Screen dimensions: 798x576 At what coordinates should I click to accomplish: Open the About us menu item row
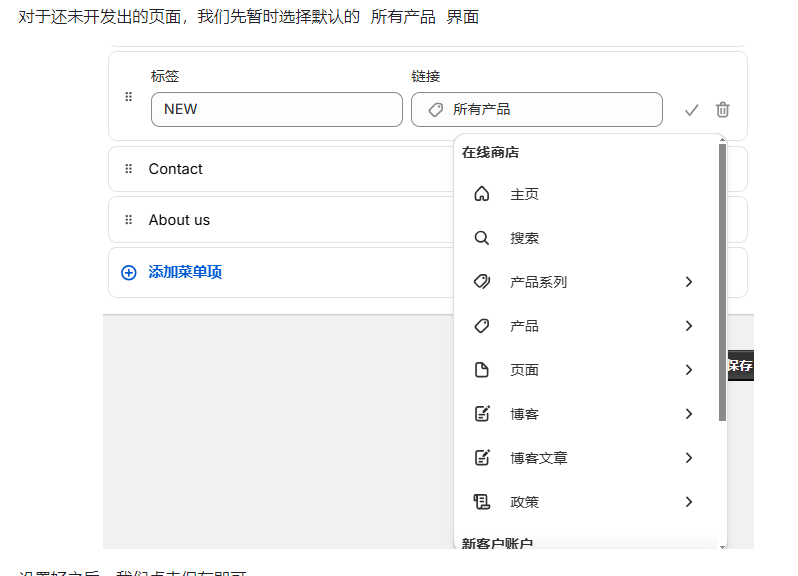pyautogui.click(x=281, y=220)
